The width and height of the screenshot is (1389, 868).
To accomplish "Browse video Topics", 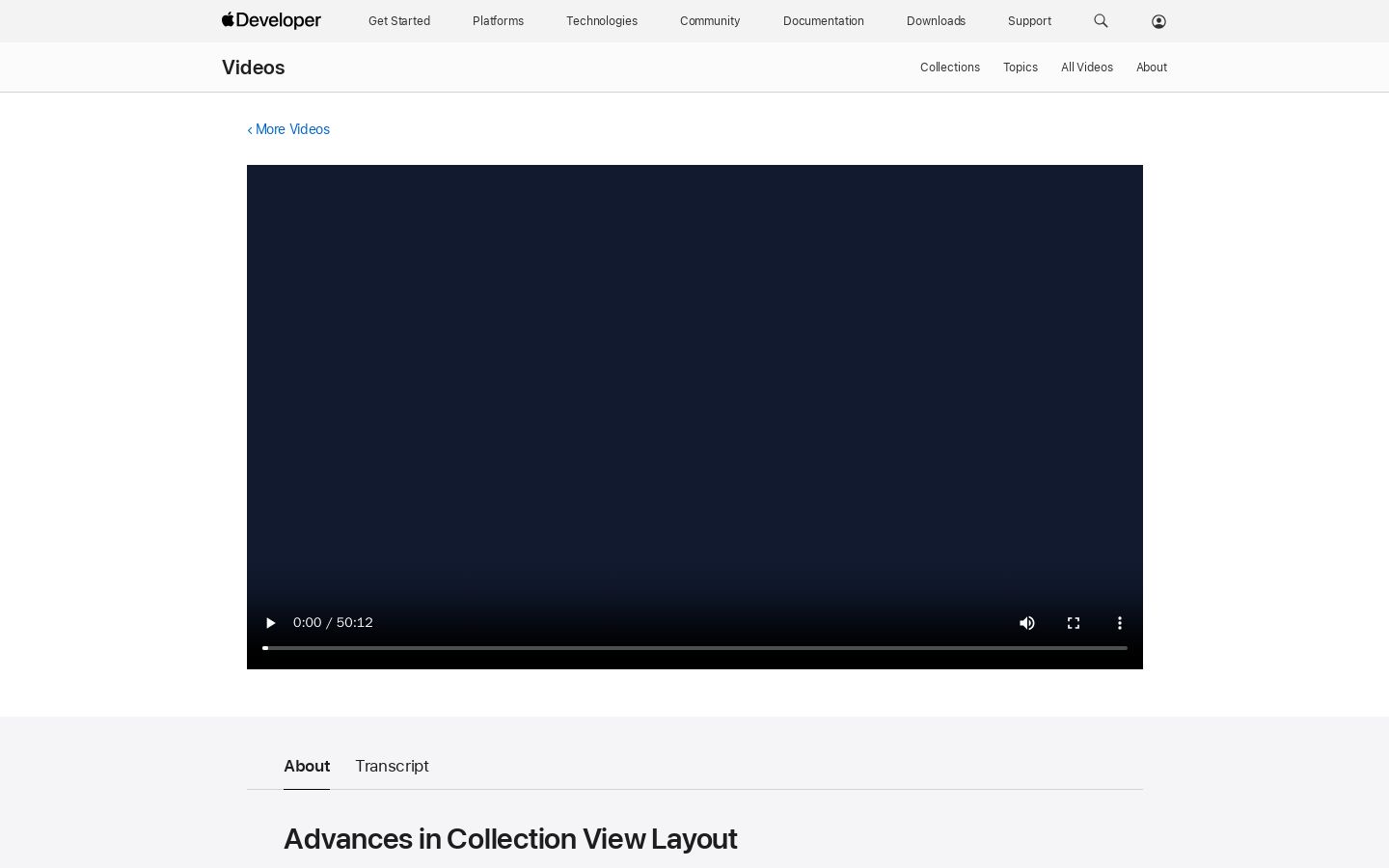I will [1021, 68].
